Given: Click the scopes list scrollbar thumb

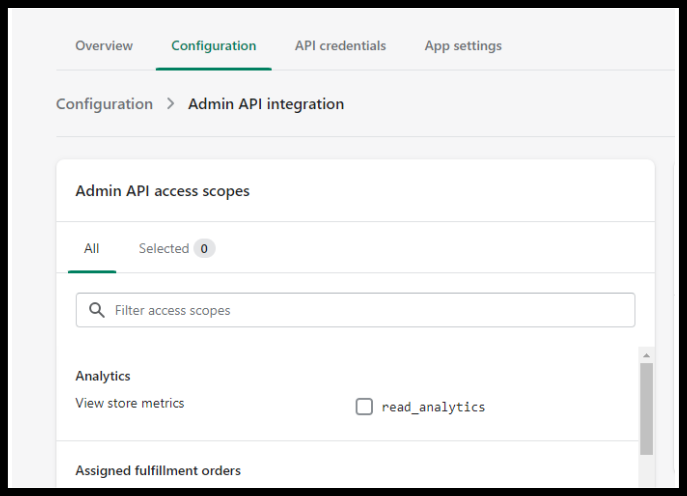Looking at the screenshot, I should point(646,409).
